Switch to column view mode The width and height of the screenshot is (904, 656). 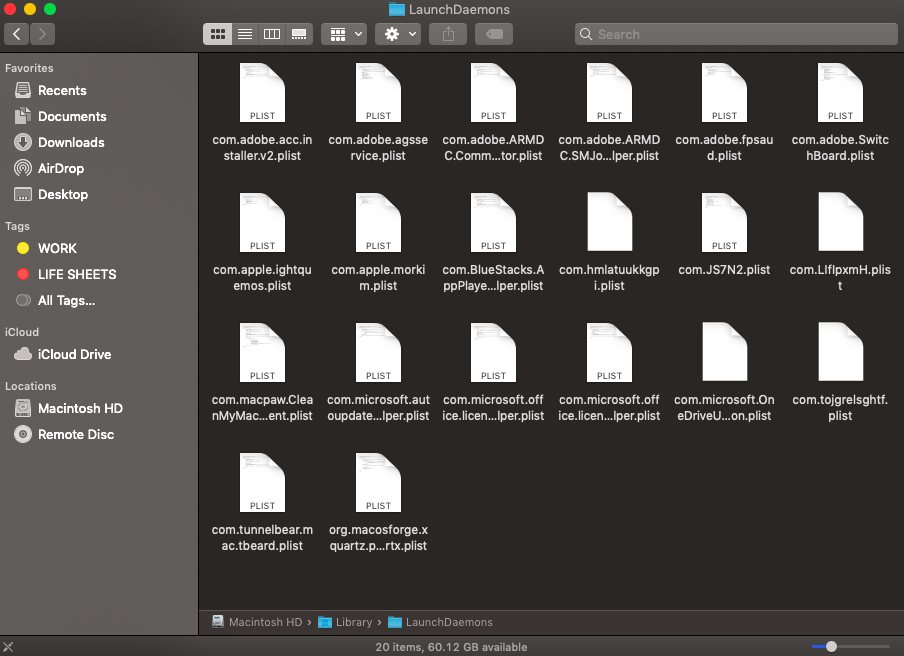click(x=271, y=34)
